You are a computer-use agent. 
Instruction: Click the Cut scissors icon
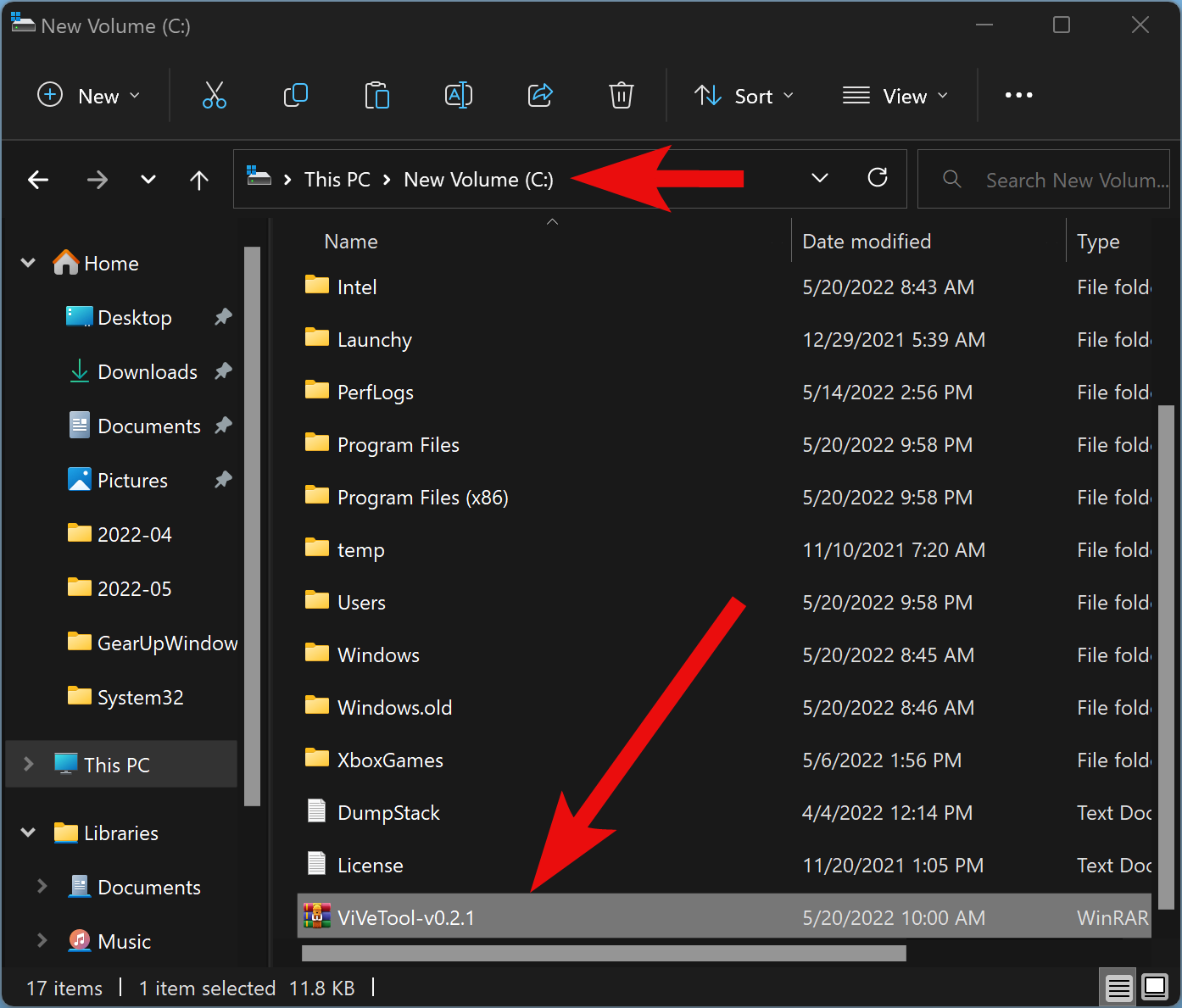tap(215, 95)
